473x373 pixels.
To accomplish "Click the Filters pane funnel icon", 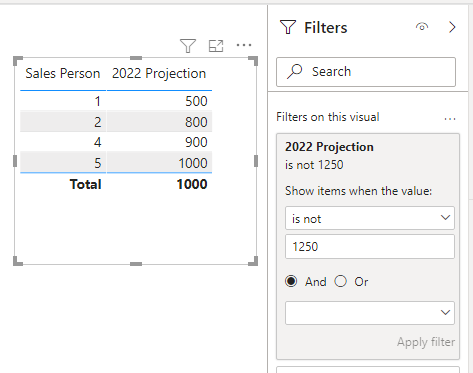I will pyautogui.click(x=288, y=27).
